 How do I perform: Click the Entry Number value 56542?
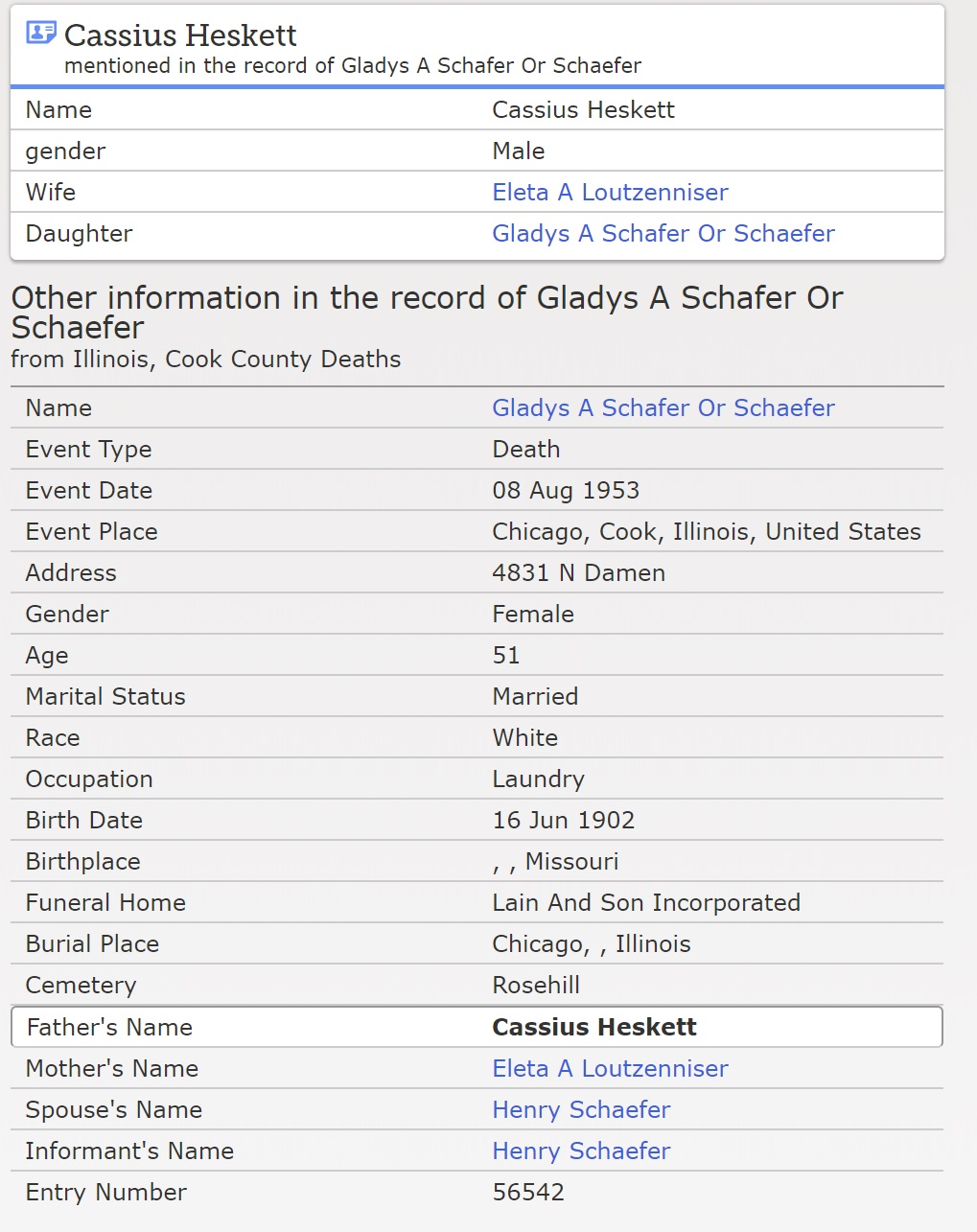528,1193
